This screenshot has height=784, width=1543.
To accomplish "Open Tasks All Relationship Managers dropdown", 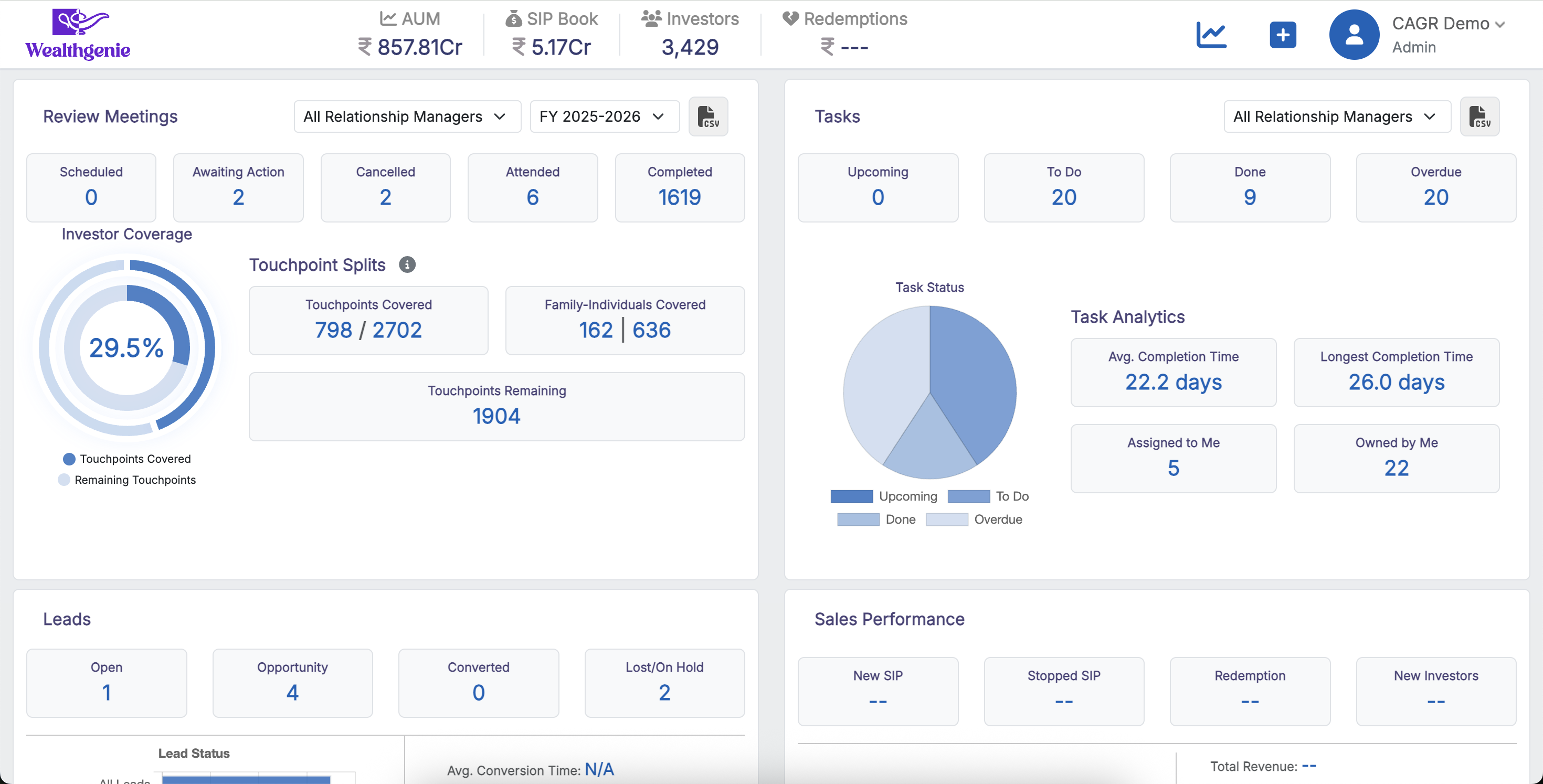I will 1336,116.
